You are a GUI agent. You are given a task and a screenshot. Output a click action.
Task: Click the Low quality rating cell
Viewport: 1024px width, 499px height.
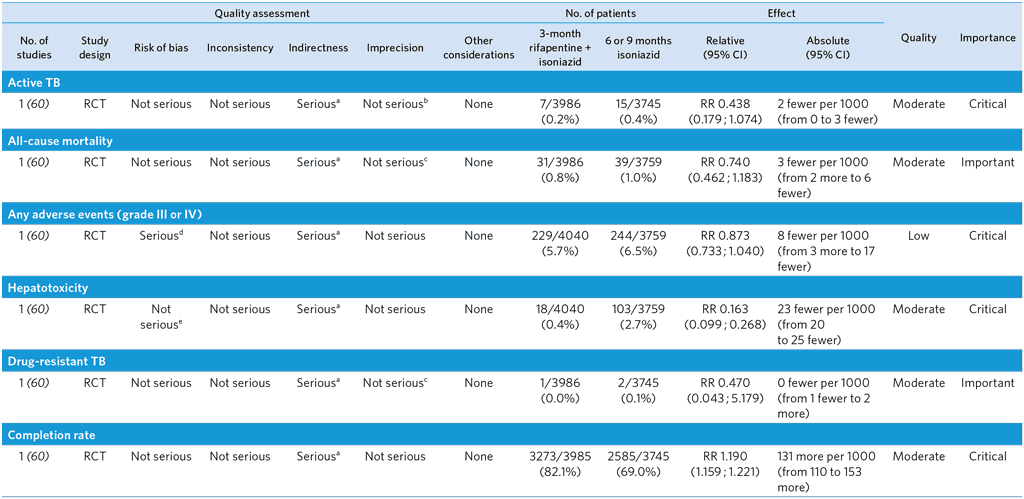tap(918, 236)
